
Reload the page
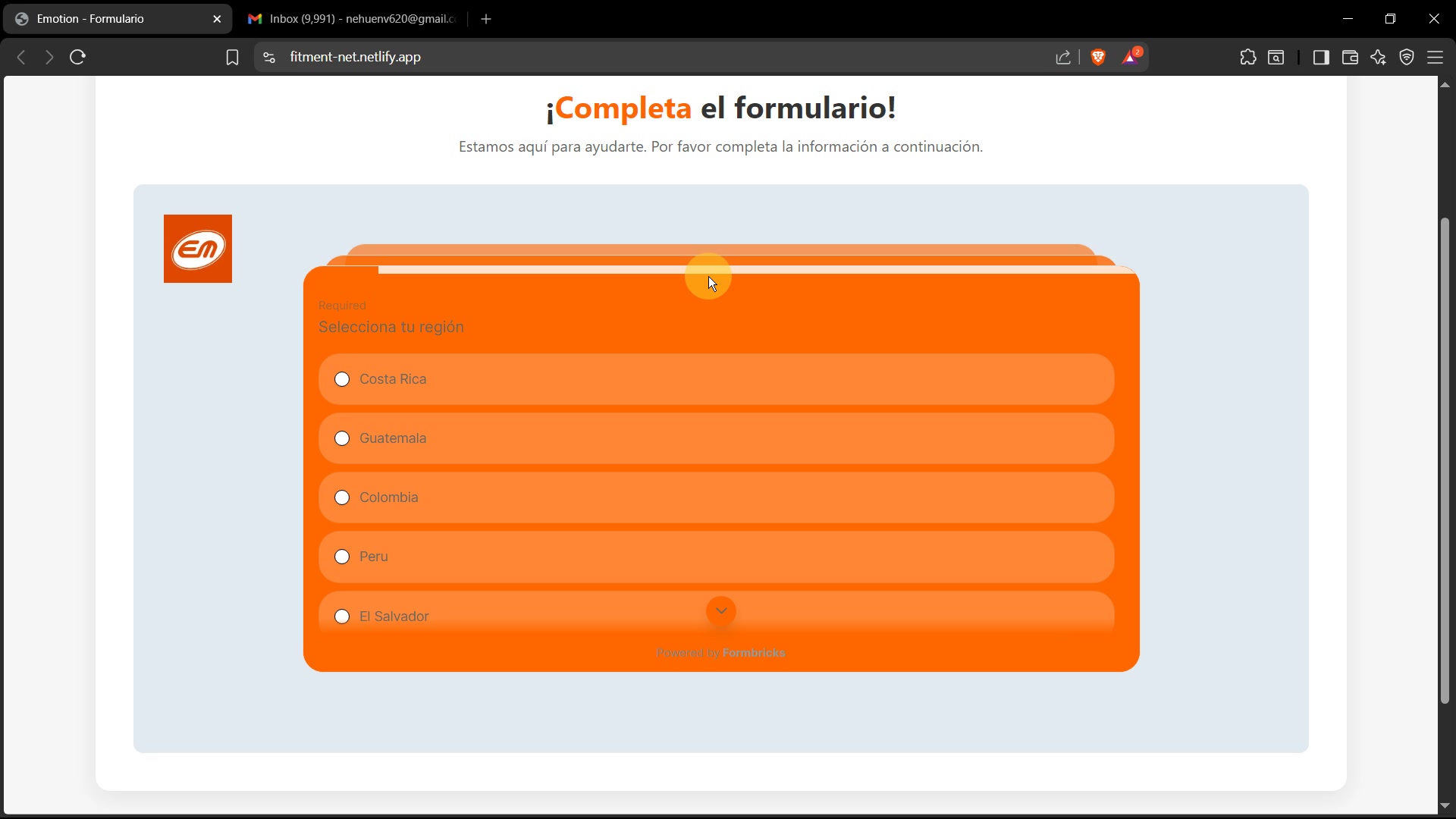tap(77, 58)
